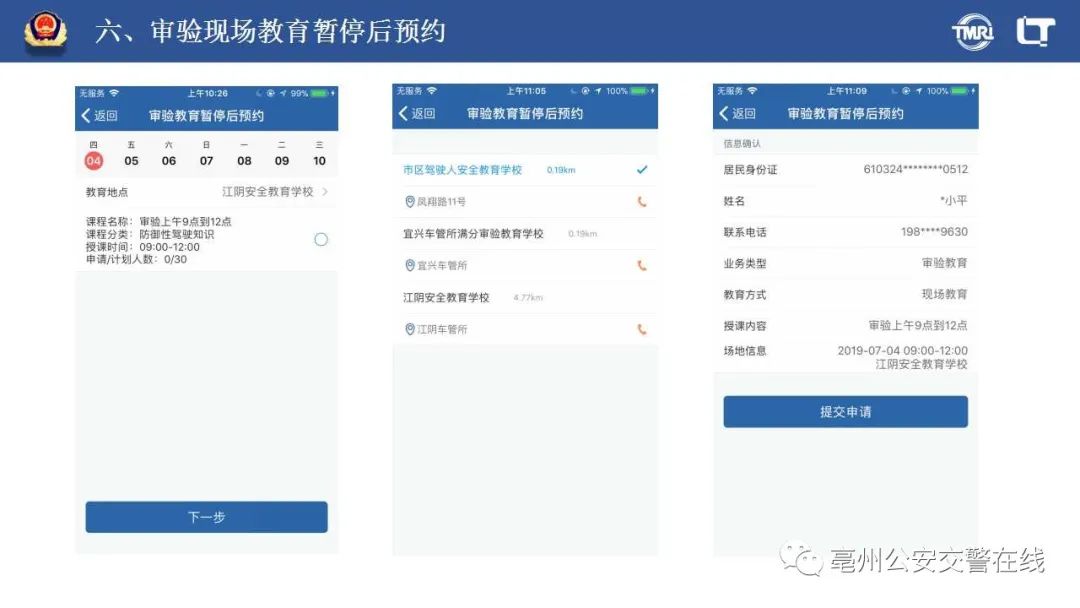1080x608 pixels.
Task: Go back from the date selection screen
Action: pyautogui.click(x=99, y=116)
